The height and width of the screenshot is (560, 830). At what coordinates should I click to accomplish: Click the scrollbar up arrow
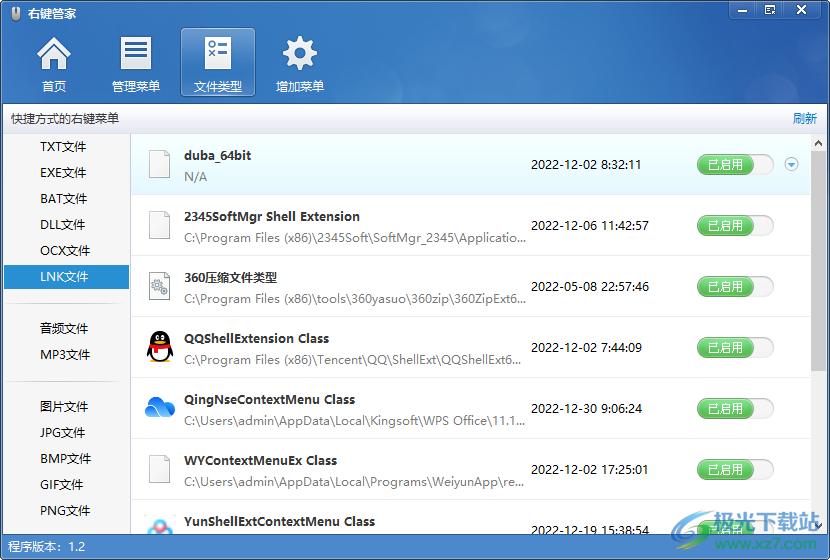click(818, 143)
